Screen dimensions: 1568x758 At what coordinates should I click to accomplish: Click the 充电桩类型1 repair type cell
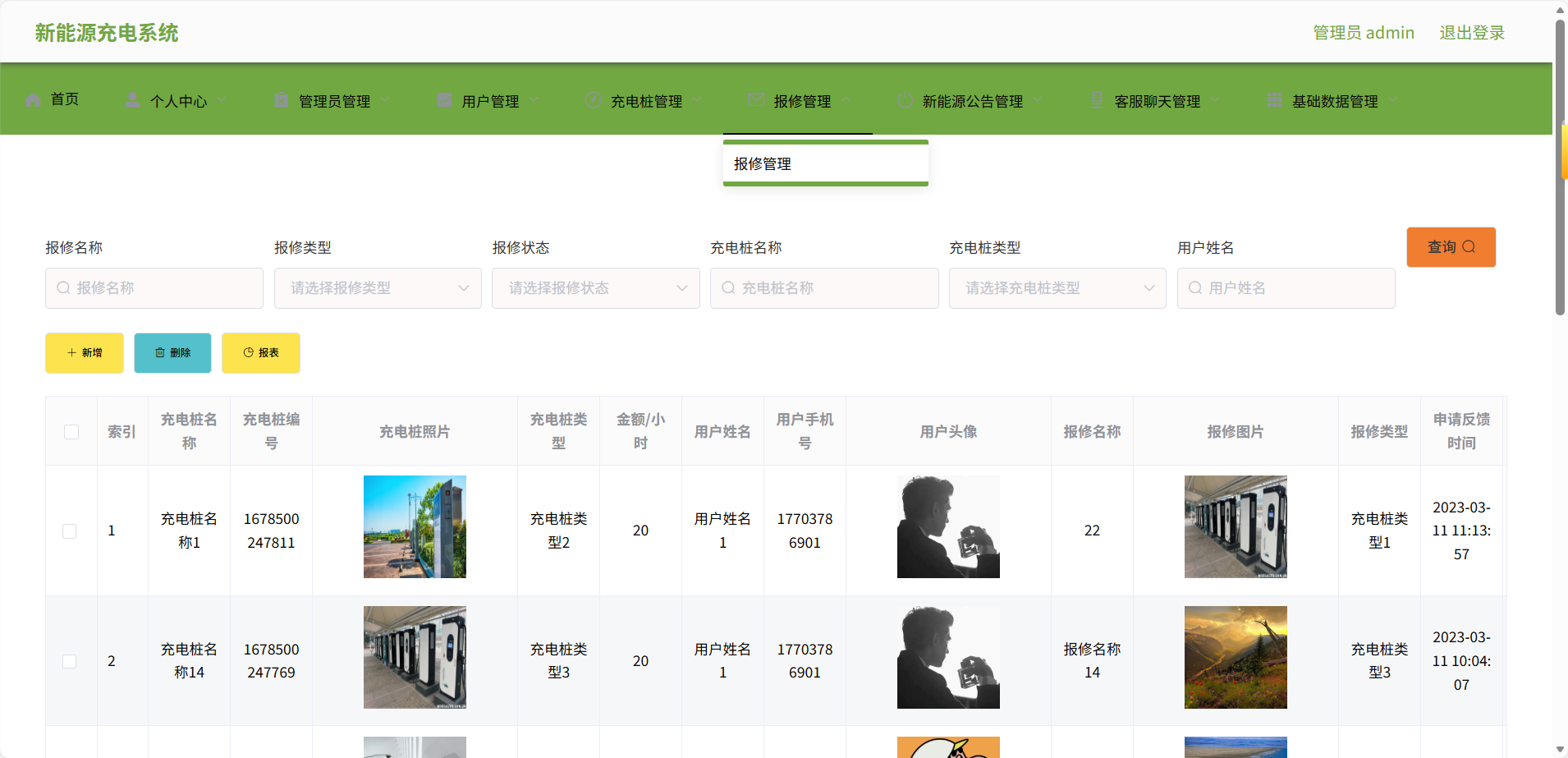coord(1379,531)
